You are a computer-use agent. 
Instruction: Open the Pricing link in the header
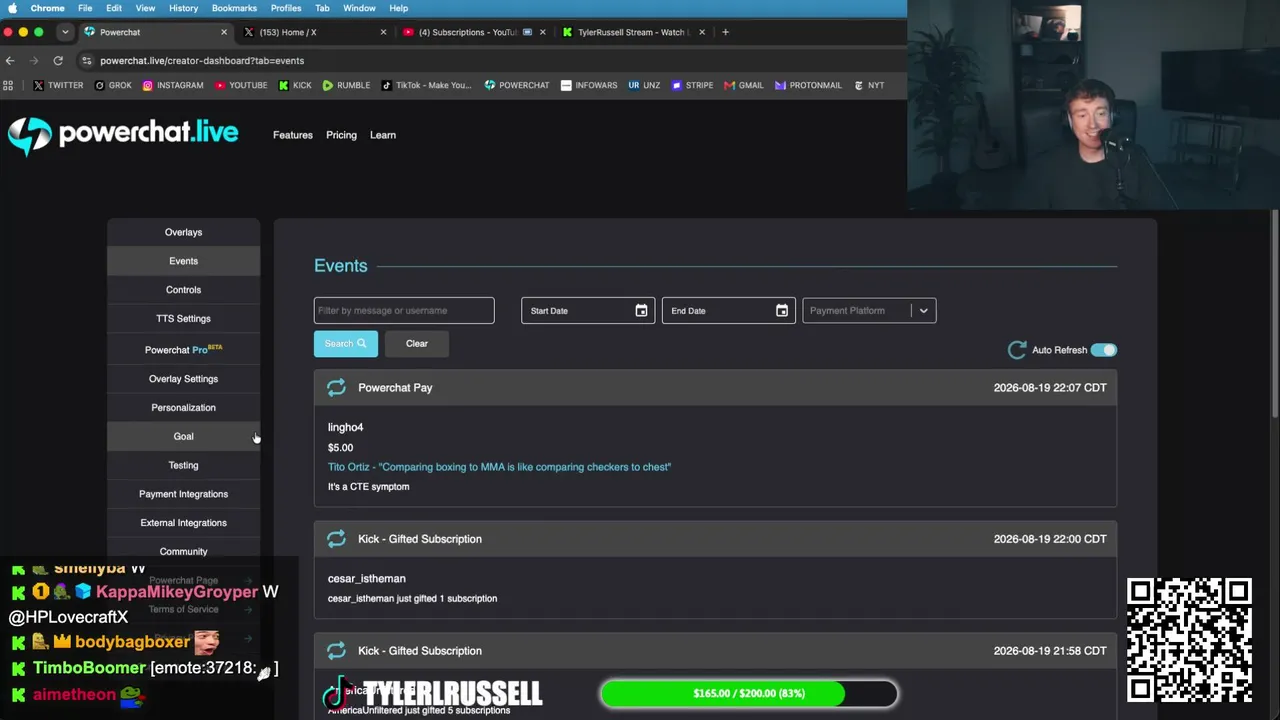[x=341, y=135]
